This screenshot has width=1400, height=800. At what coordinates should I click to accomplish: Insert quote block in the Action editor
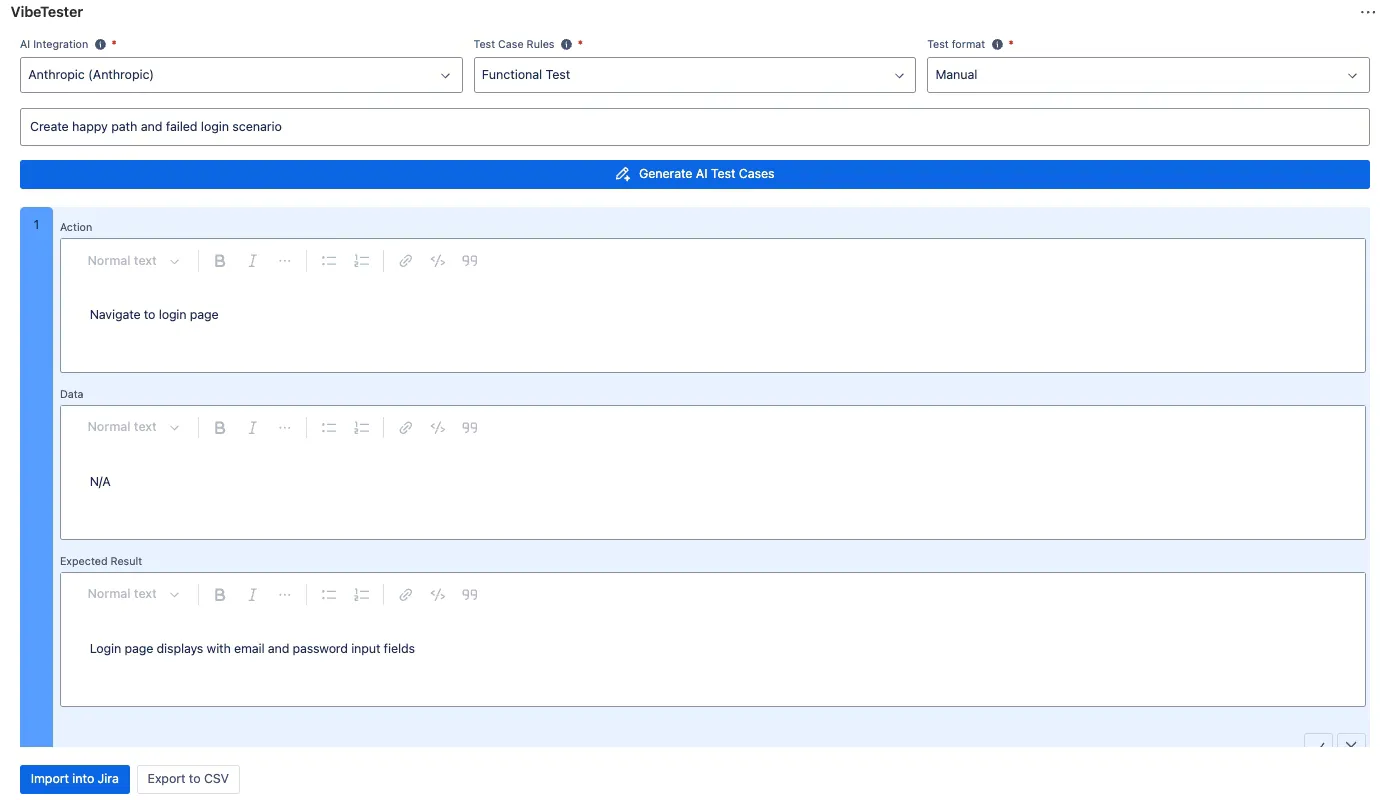pos(470,261)
